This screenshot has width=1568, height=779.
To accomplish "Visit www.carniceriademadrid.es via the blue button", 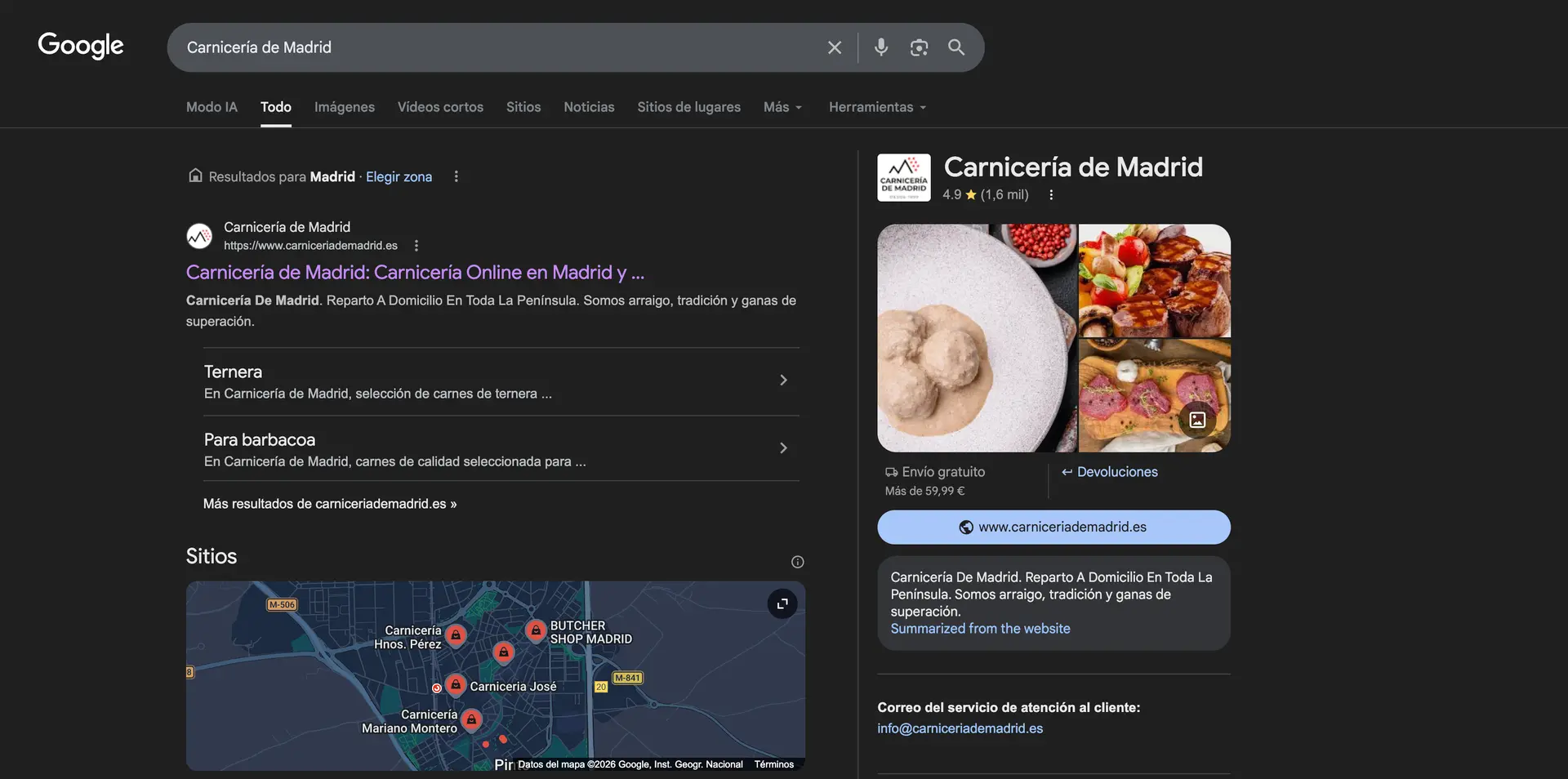I will tap(1053, 527).
